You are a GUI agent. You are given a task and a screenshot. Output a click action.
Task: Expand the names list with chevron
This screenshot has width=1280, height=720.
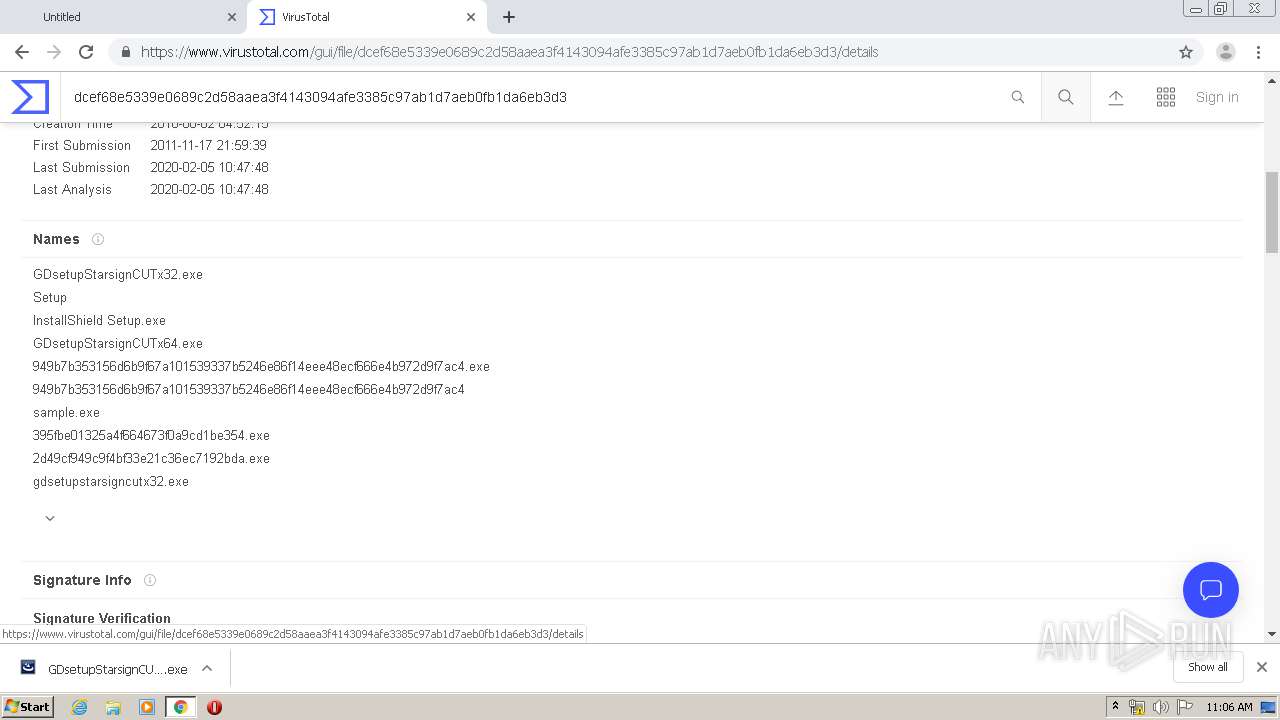(50, 518)
